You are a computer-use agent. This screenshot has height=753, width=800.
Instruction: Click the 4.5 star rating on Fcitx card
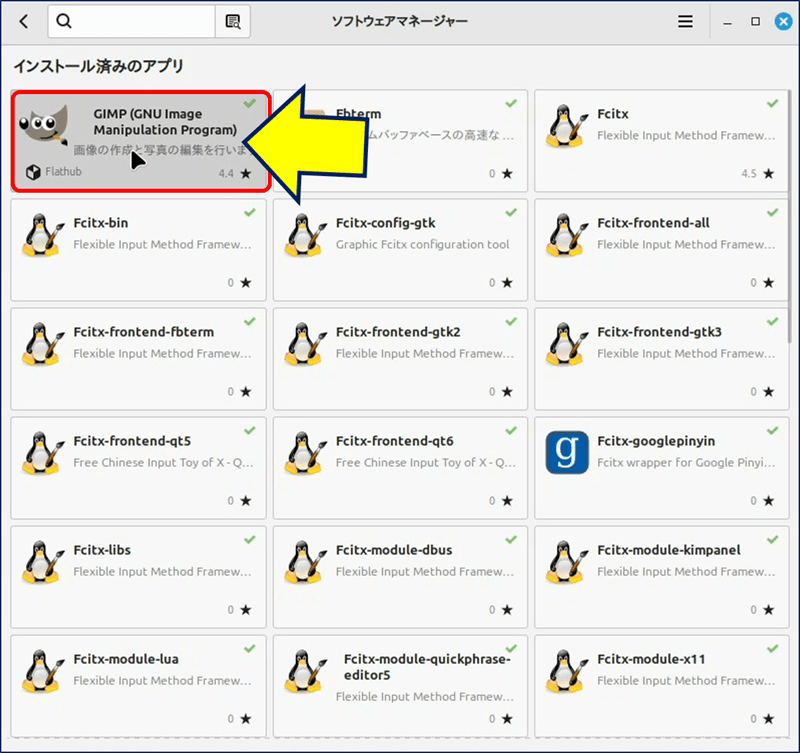pyautogui.click(x=758, y=173)
